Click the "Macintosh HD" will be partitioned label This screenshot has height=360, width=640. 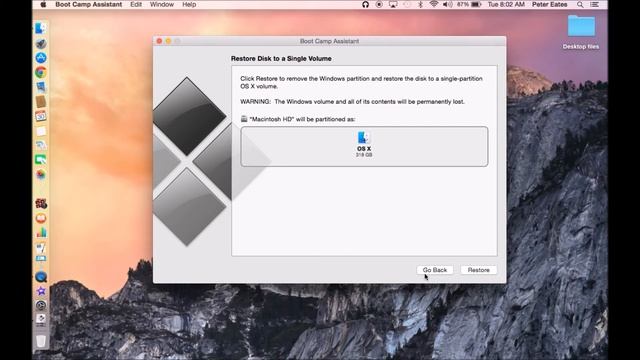302,119
